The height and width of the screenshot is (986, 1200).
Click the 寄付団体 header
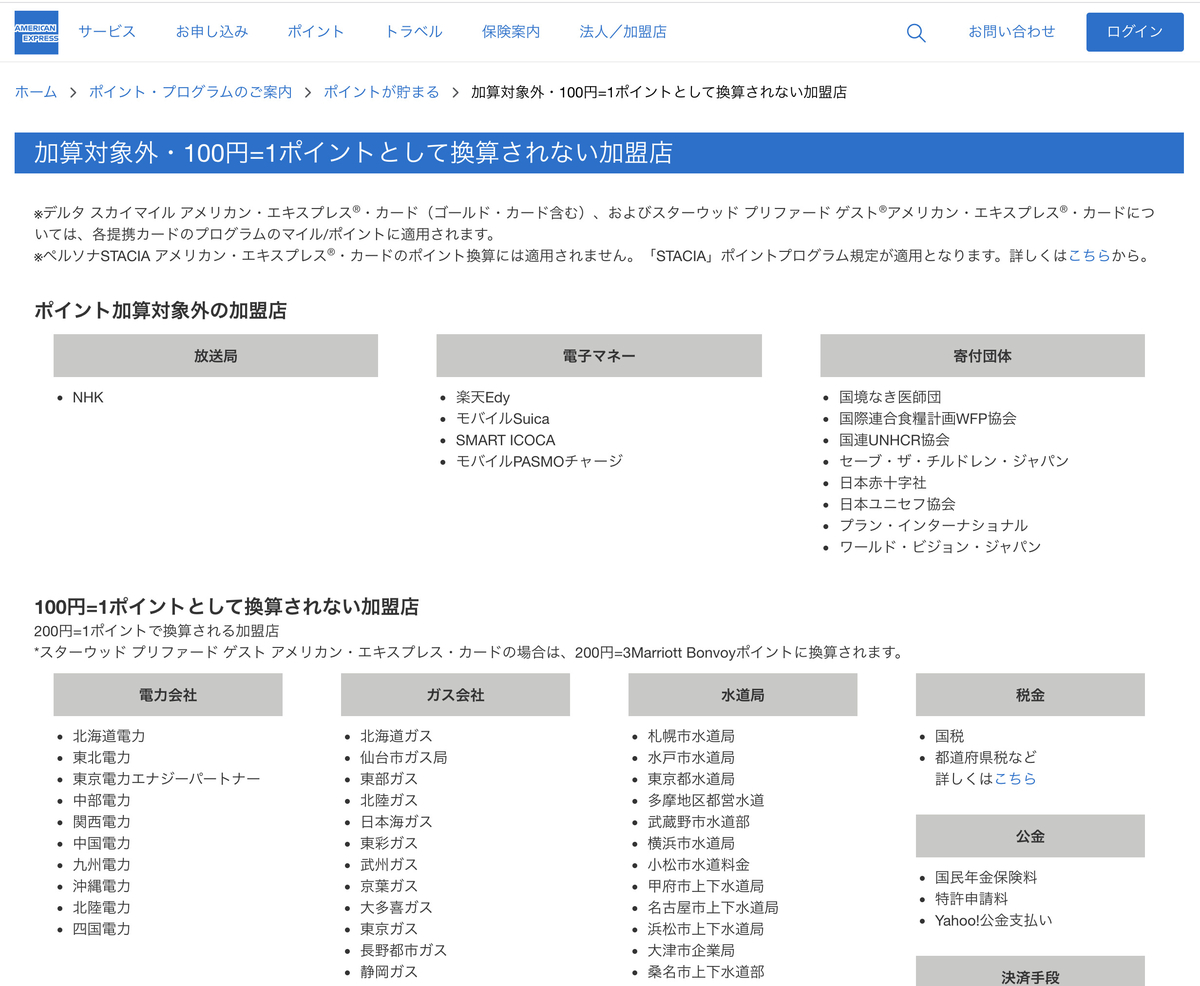click(x=983, y=356)
